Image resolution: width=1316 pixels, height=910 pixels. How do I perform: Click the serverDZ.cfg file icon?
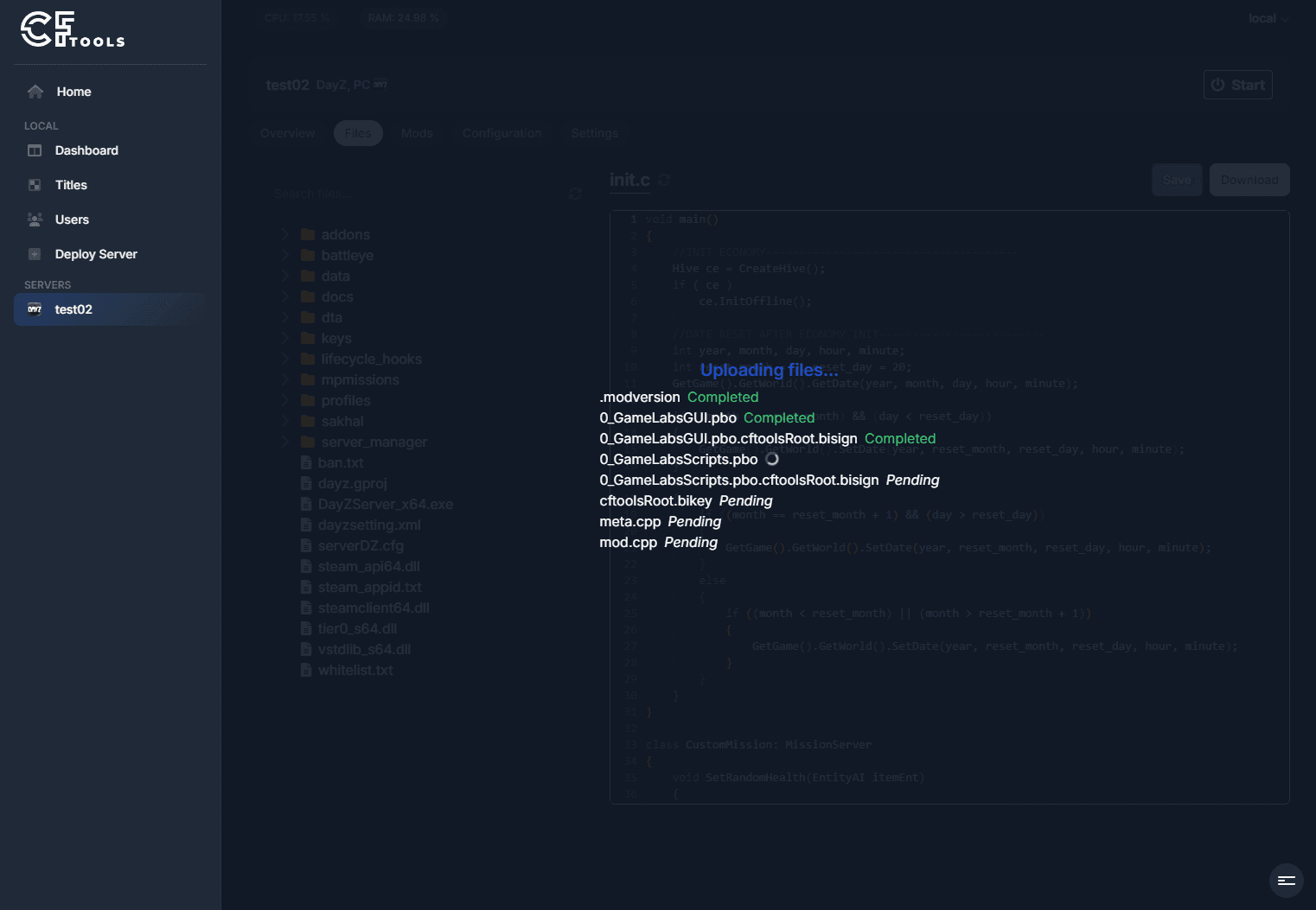pos(306,545)
